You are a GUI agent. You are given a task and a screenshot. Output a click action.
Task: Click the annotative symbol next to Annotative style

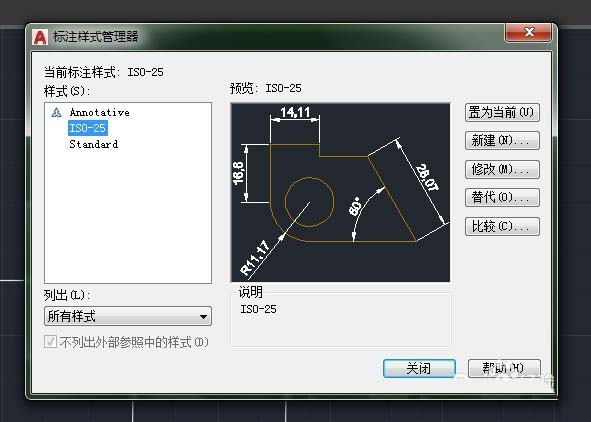click(x=56, y=112)
